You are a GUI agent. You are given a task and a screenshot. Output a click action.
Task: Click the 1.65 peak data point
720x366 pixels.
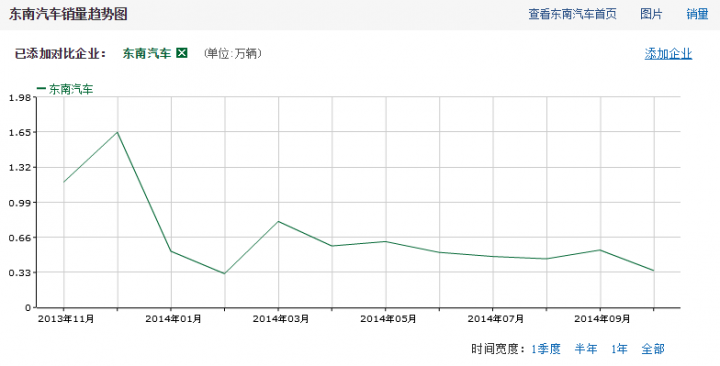(x=118, y=132)
